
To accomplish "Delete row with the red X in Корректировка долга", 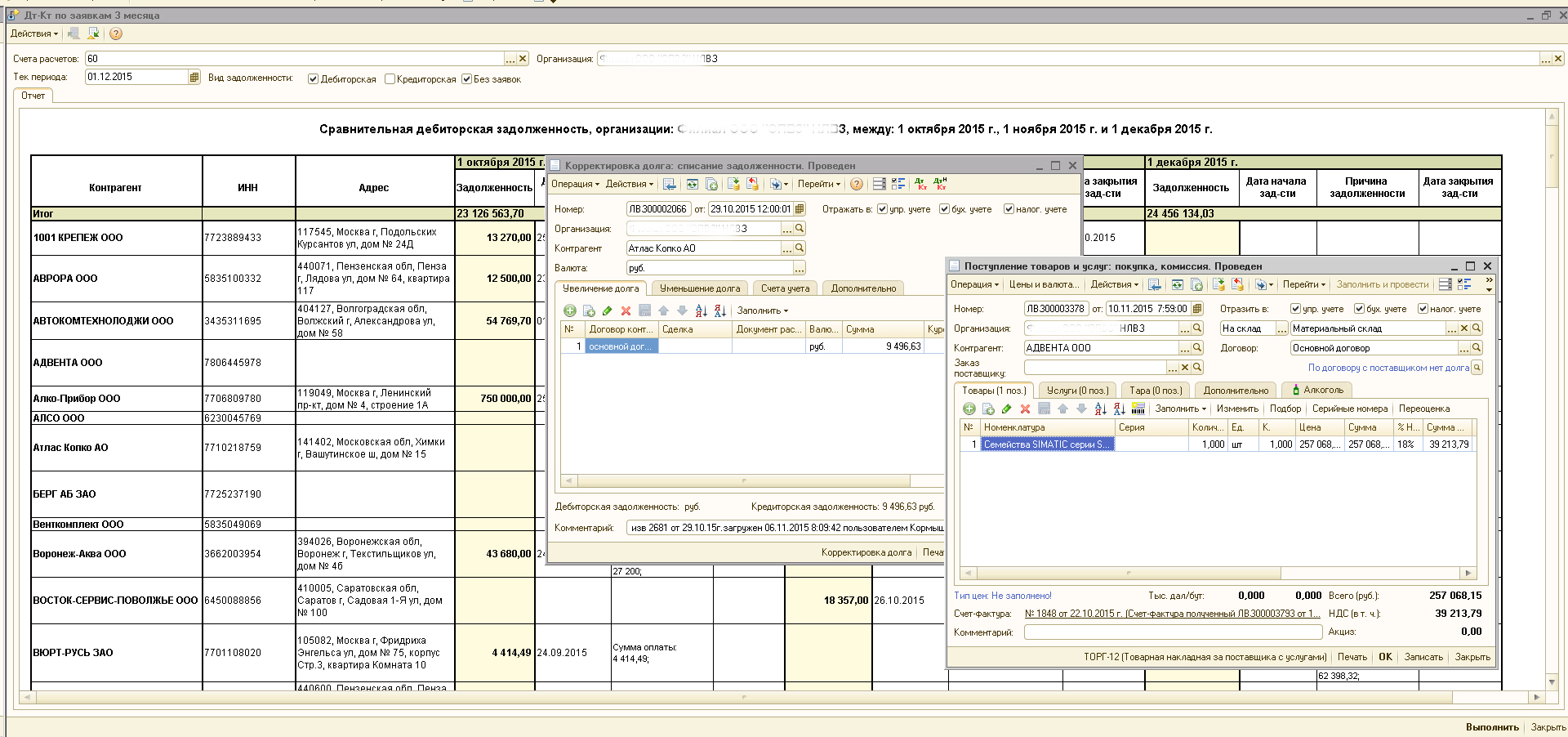I will 626,310.
